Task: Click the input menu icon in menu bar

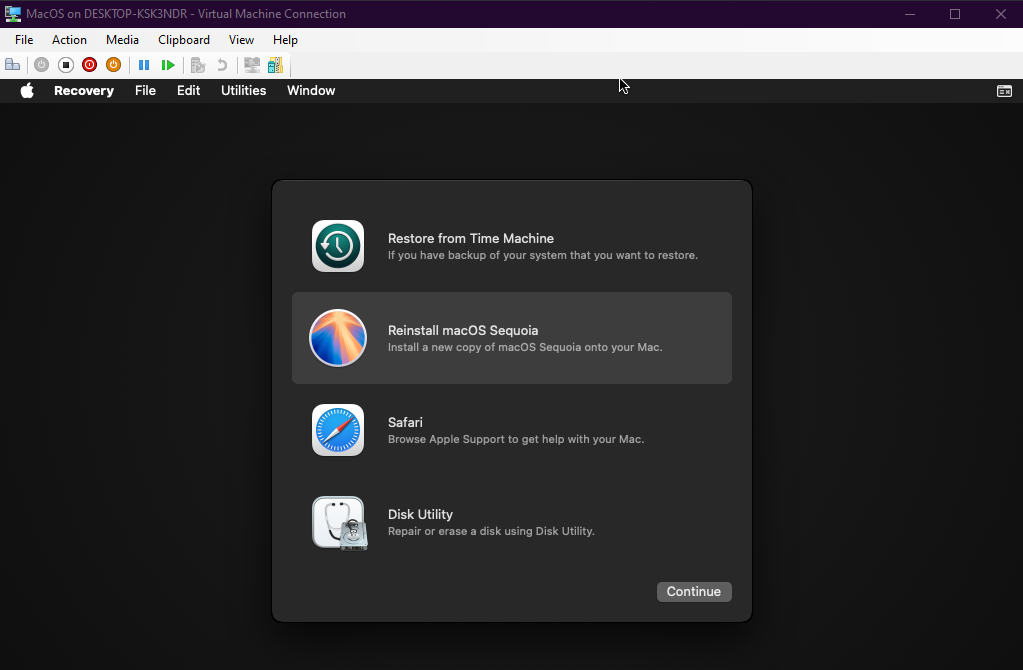Action: pyautogui.click(x=1004, y=91)
